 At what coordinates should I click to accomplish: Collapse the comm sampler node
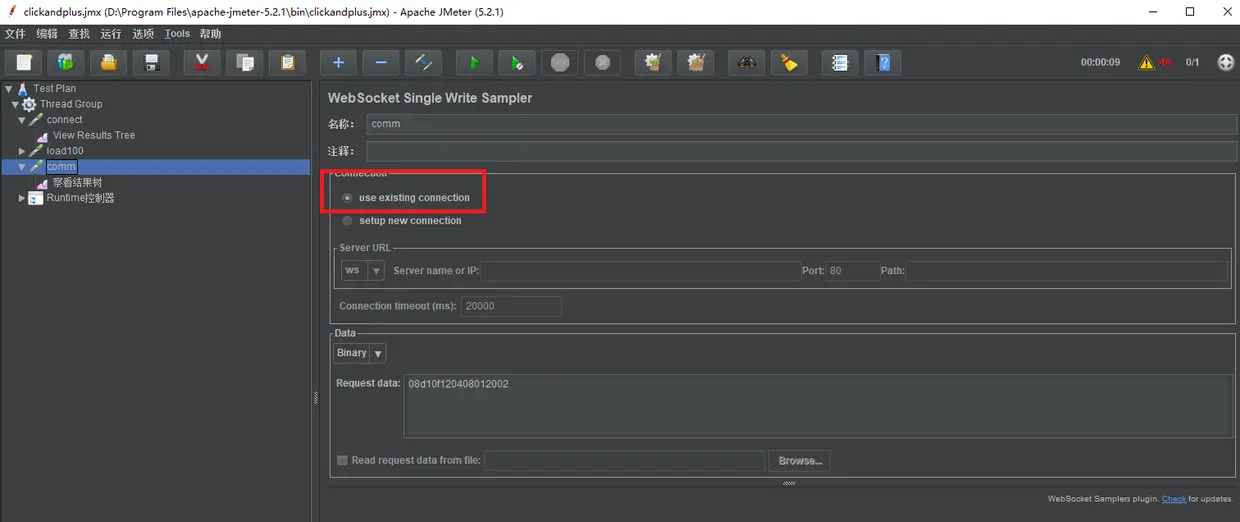[x=22, y=167]
